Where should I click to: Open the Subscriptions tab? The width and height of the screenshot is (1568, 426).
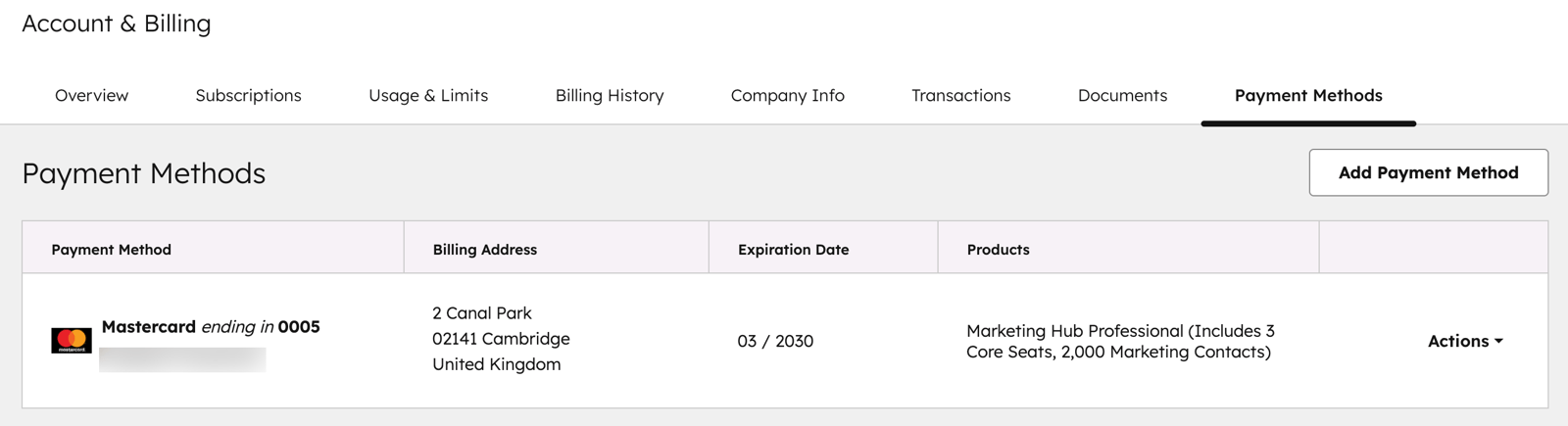click(x=248, y=95)
